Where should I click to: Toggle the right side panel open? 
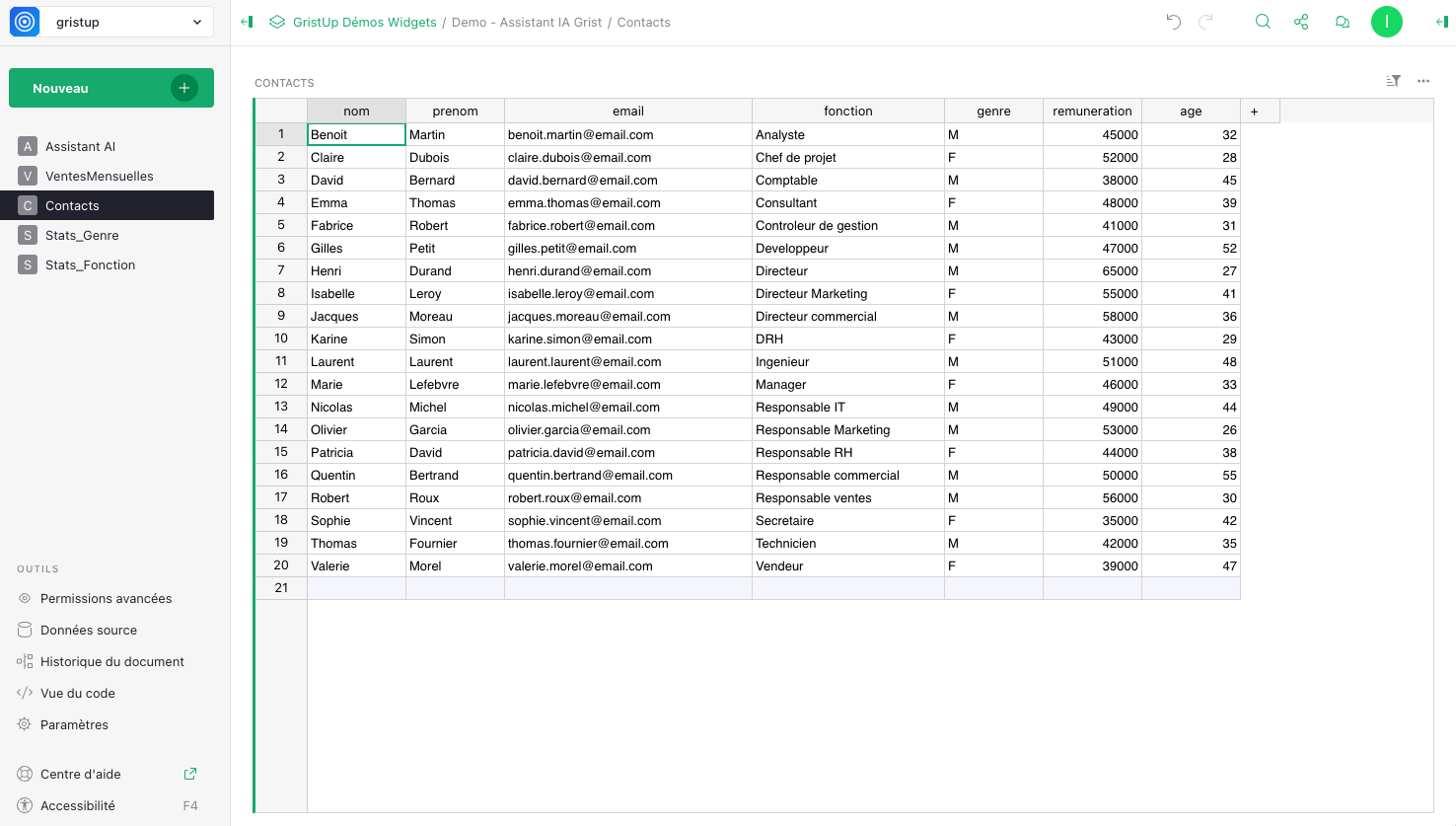[1441, 22]
